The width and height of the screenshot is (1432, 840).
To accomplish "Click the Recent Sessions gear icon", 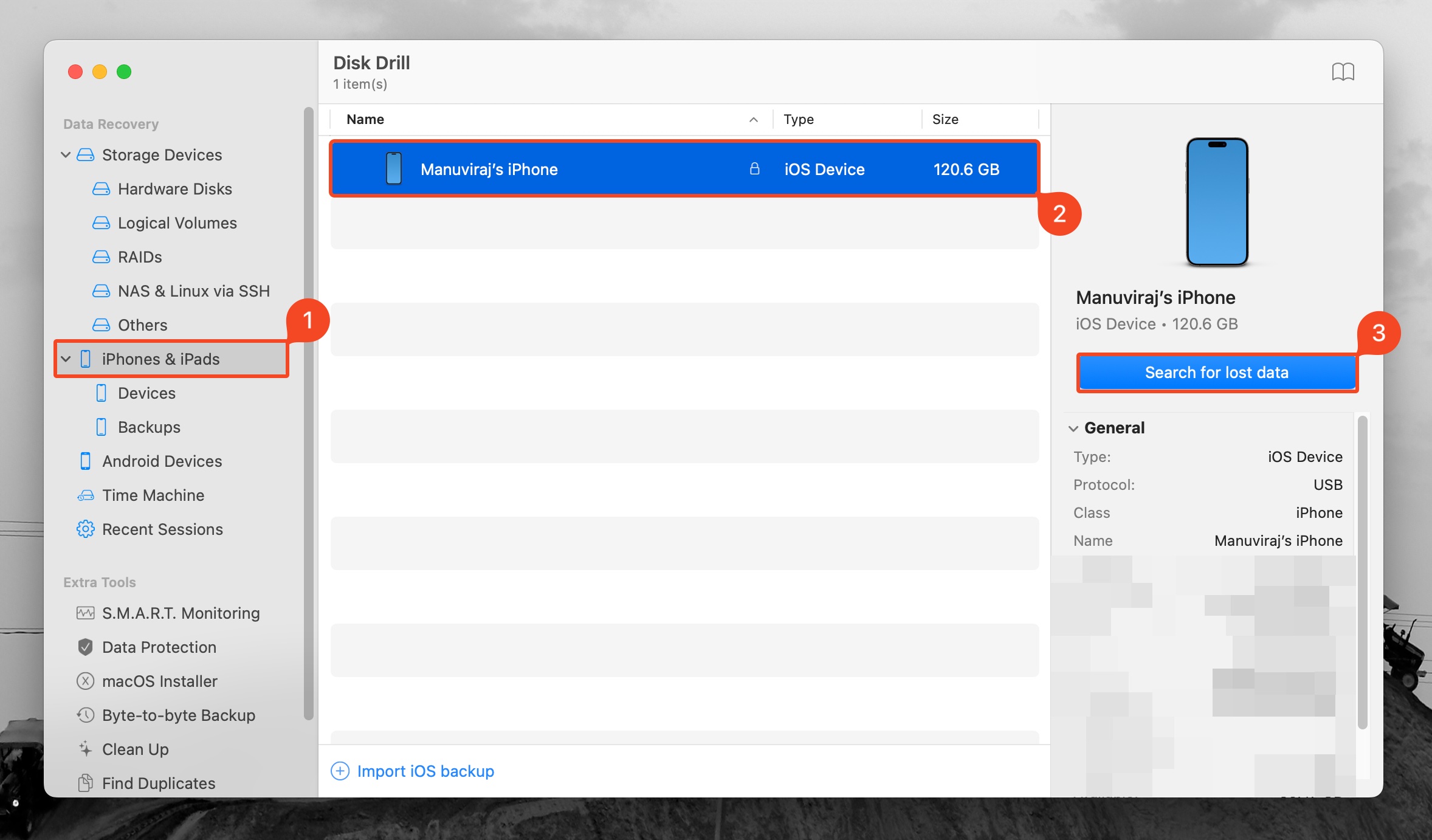I will tap(85, 529).
